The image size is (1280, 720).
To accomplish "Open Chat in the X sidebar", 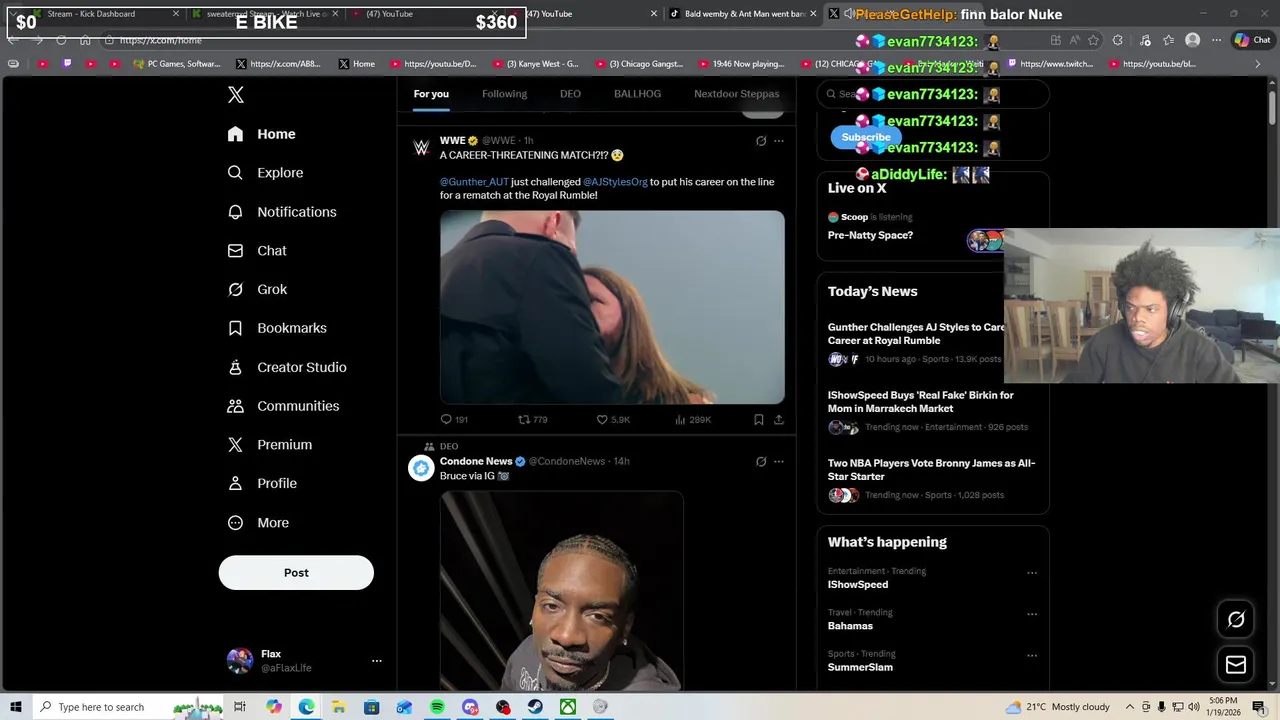I will pyautogui.click(x=256, y=251).
